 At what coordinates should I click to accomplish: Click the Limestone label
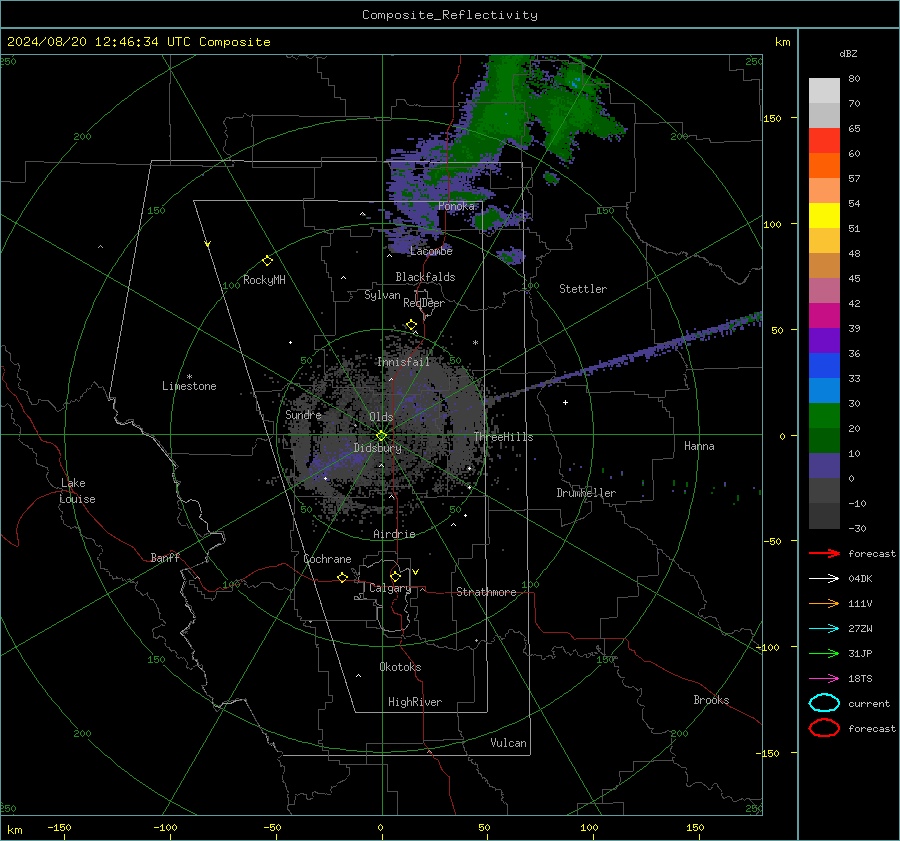189,386
